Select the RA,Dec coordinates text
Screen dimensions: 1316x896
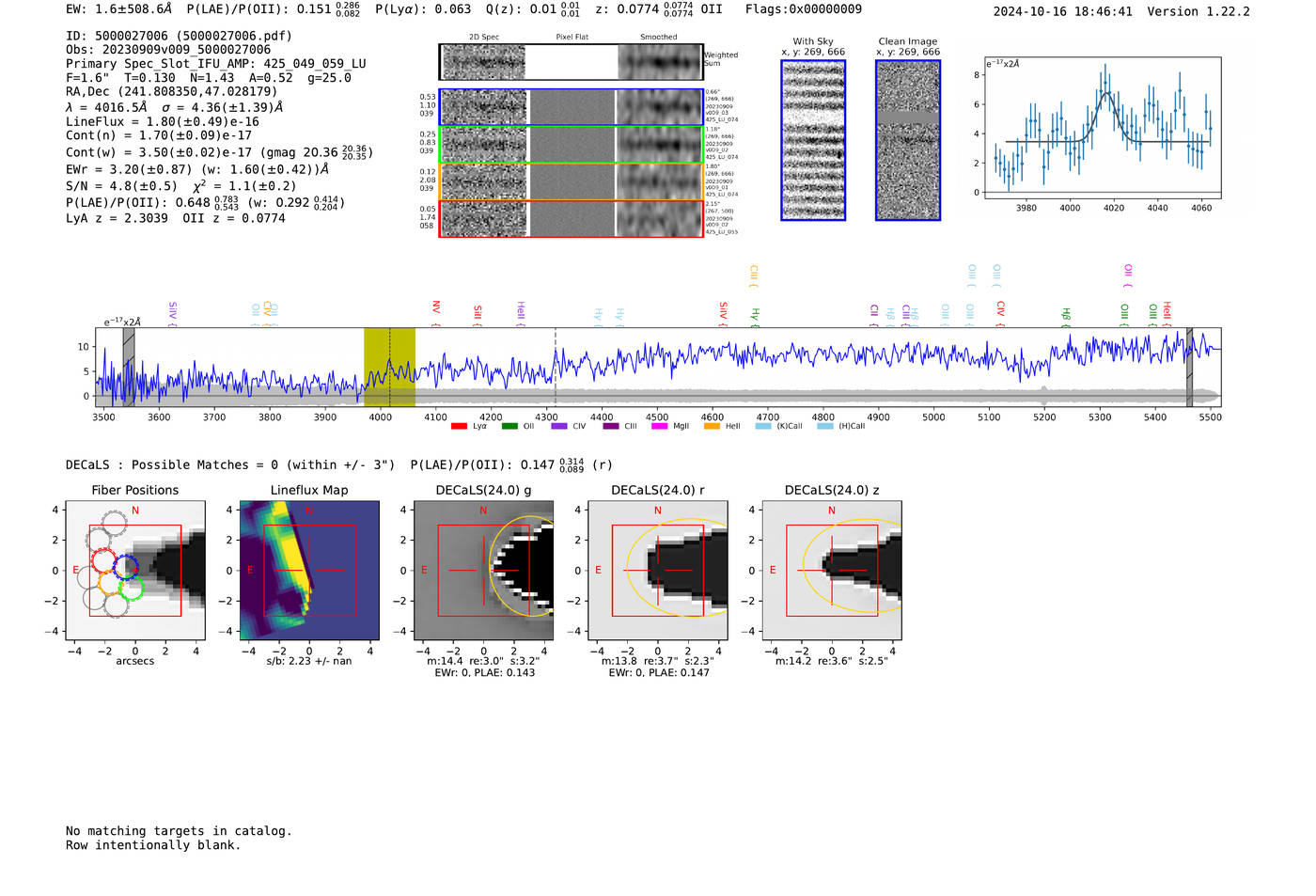click(172, 91)
